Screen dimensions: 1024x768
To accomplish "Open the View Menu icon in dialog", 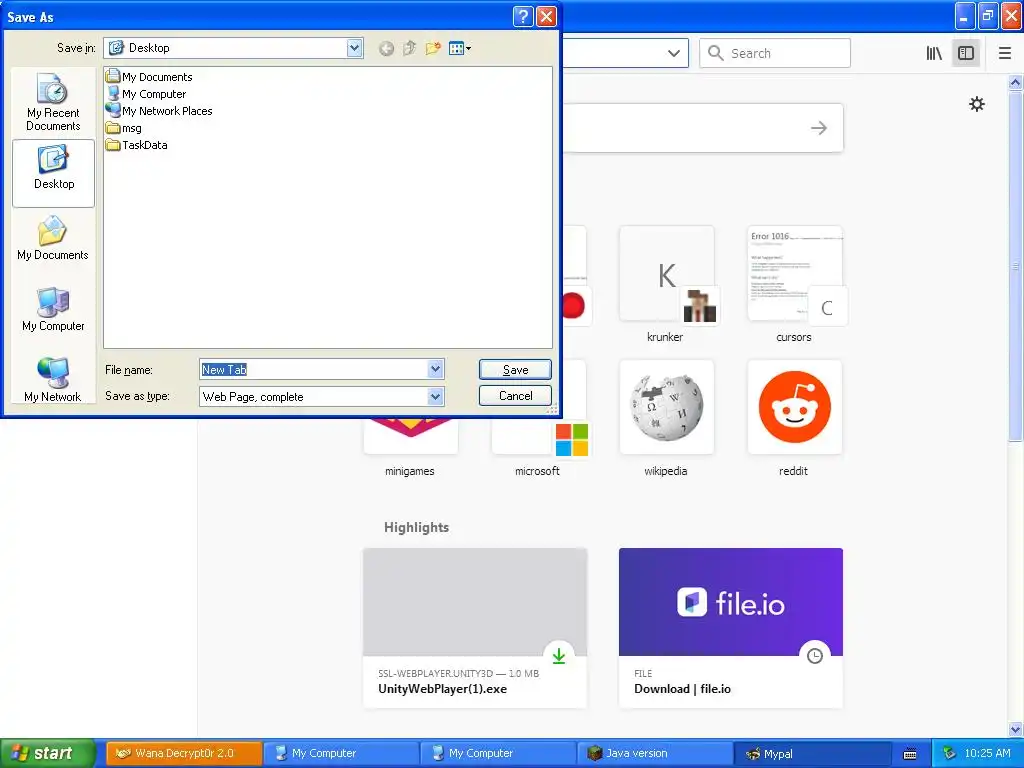I will point(460,48).
